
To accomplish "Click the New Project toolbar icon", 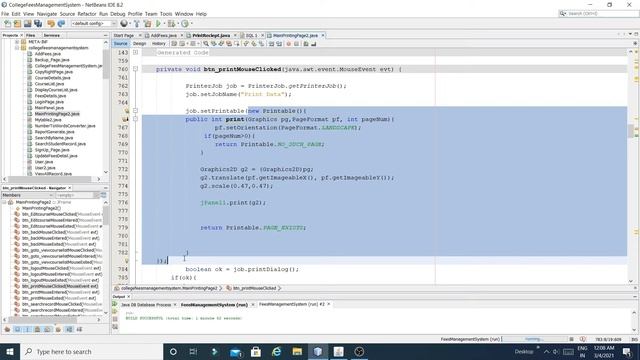I will tap(18, 24).
